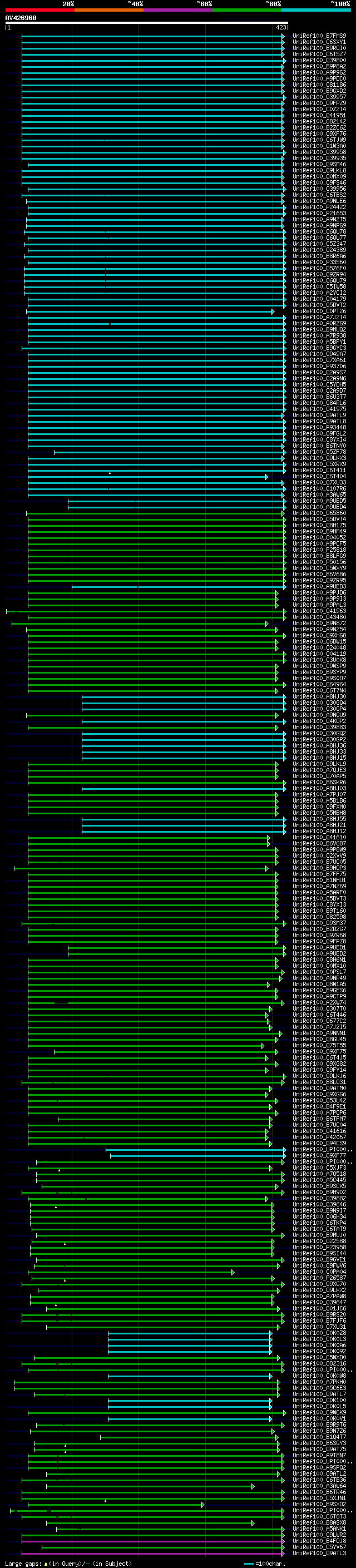356x1568 pixels.
Task: Click the cyan ~100% identity legend segment
Action: click(316, 10)
